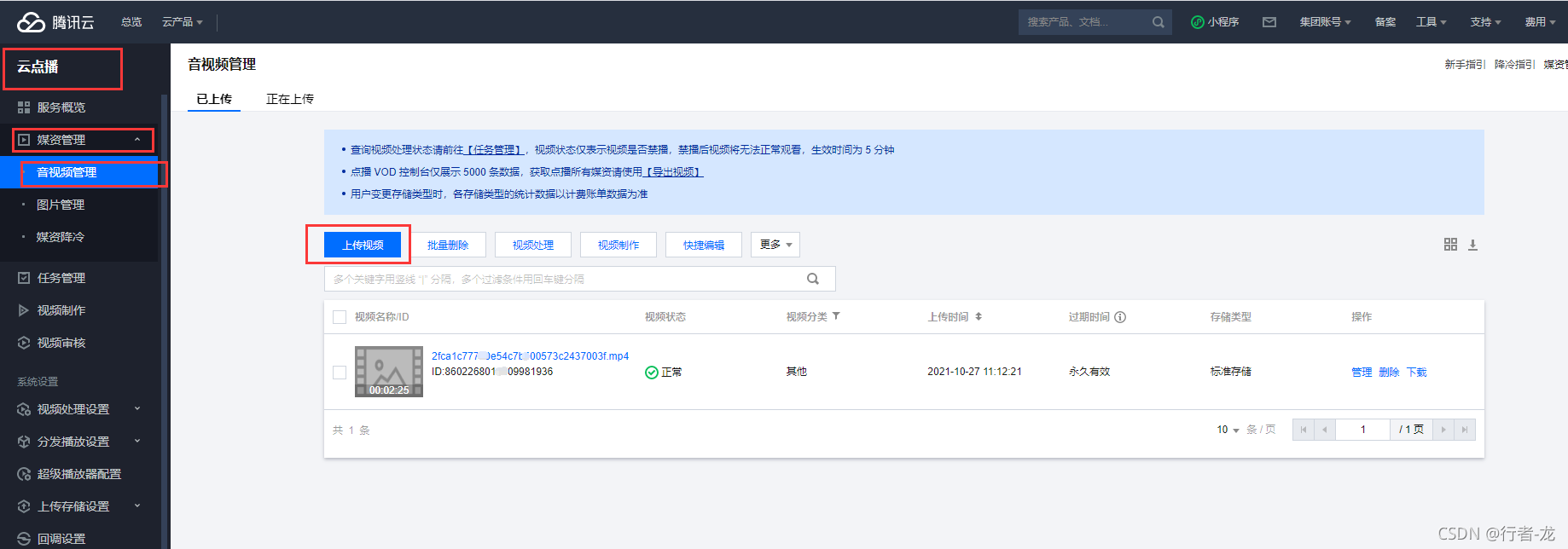
Task: Click the download/export icon above table
Action: coord(1472,245)
